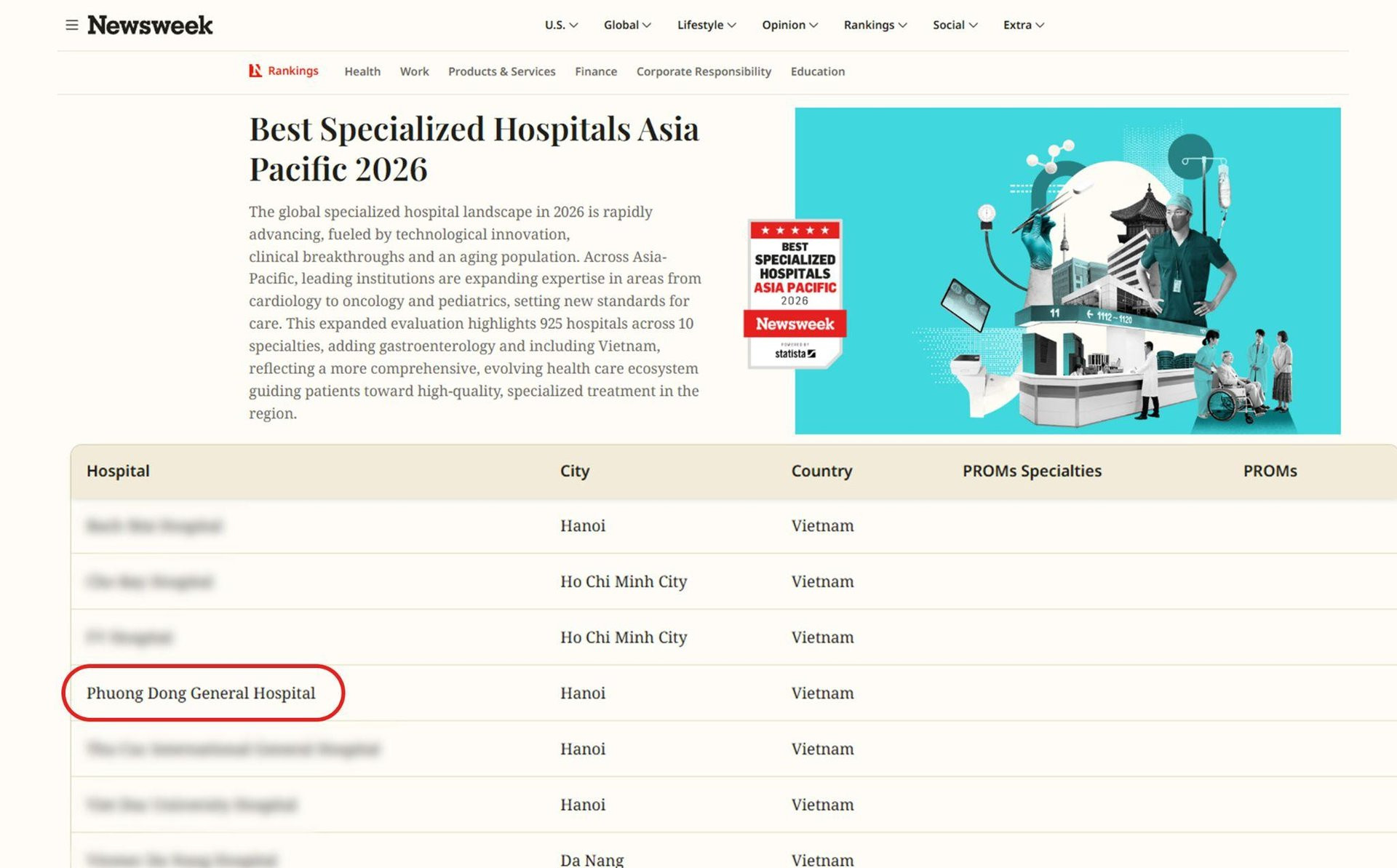Select the Education category
Viewport: 1397px width, 868px height.
coord(818,71)
